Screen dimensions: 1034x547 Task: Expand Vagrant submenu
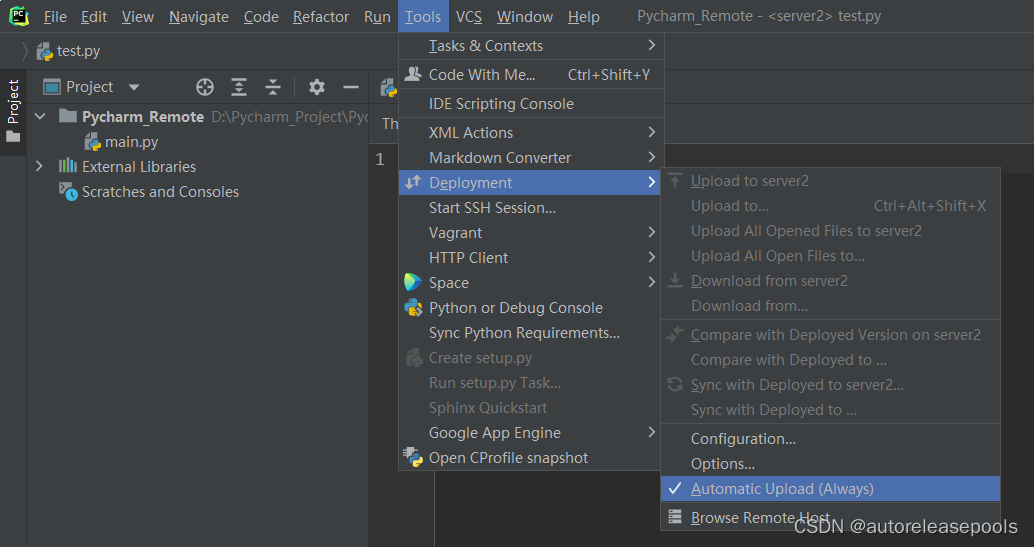[x=531, y=233]
